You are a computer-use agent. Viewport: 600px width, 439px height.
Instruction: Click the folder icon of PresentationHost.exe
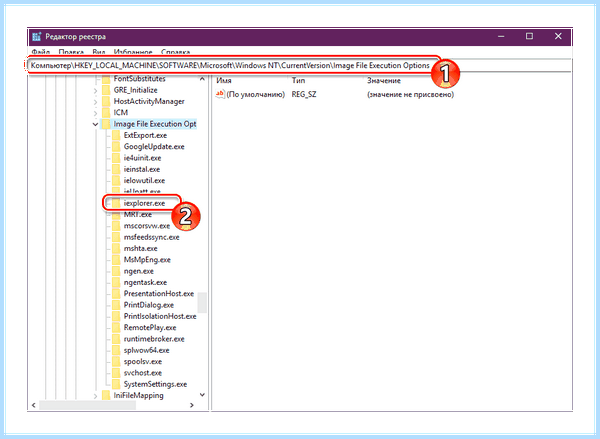(x=116, y=294)
